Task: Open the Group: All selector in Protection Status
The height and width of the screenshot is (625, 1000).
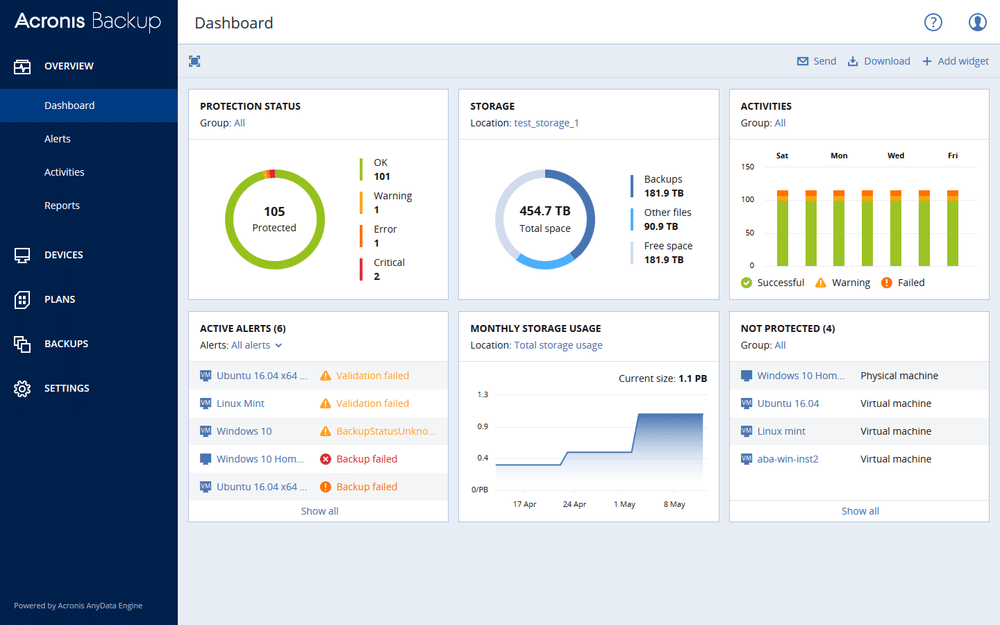Action: pyautogui.click(x=238, y=122)
